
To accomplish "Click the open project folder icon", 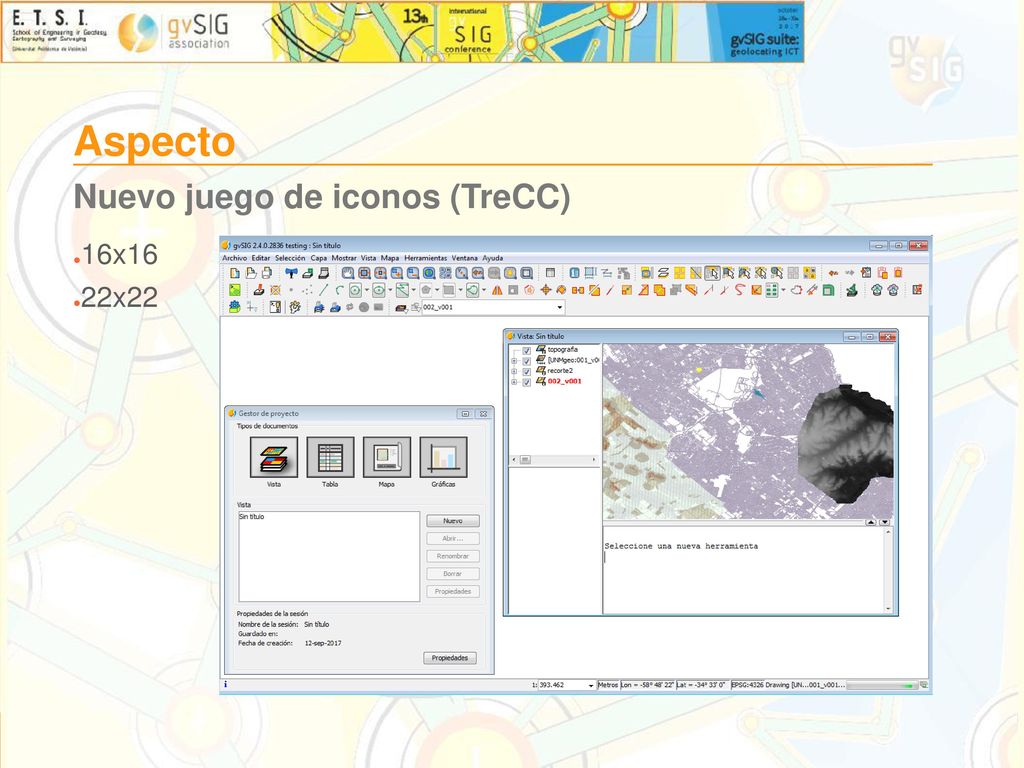I will [251, 273].
